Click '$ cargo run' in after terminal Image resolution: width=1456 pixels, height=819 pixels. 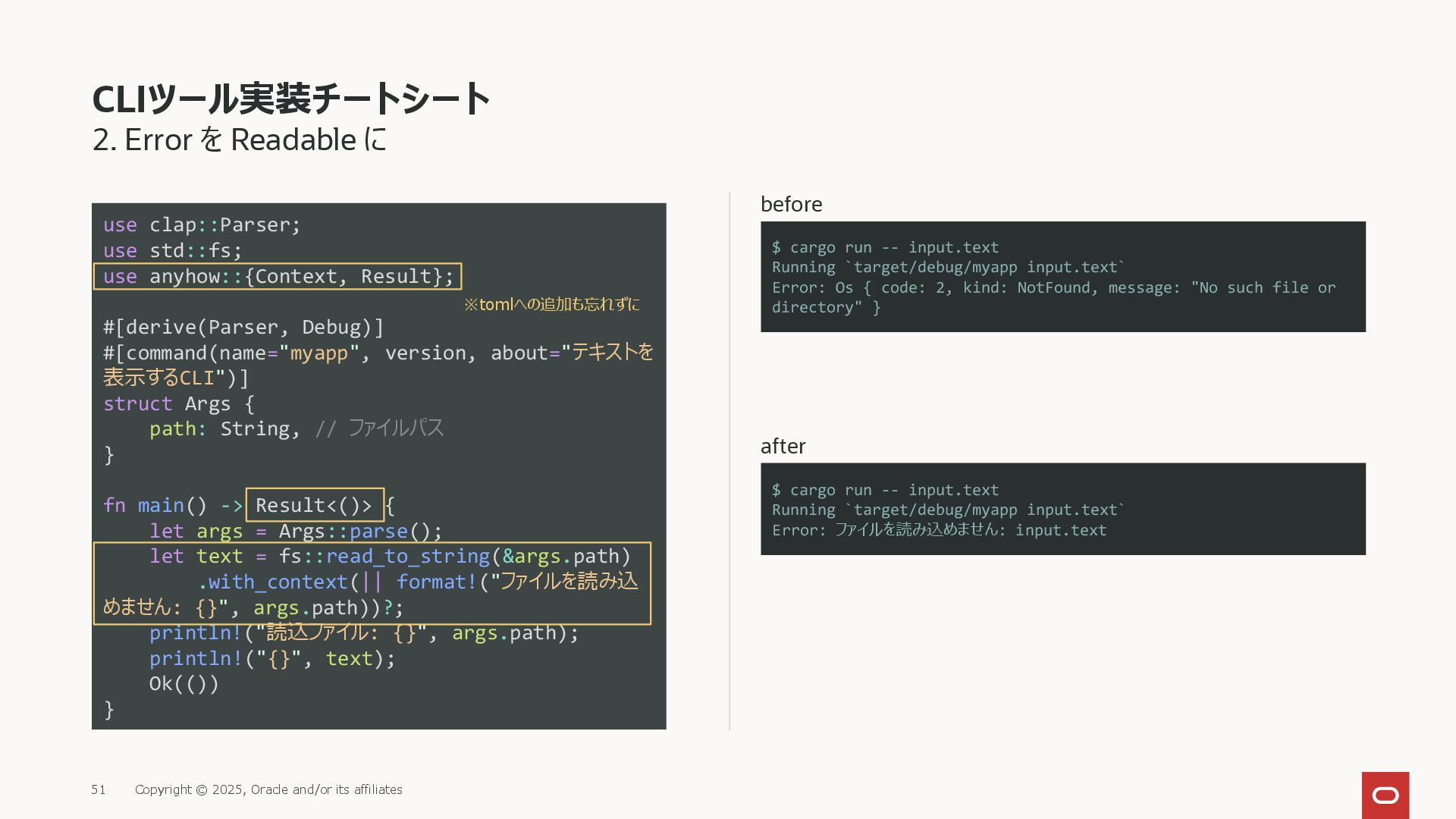click(885, 490)
